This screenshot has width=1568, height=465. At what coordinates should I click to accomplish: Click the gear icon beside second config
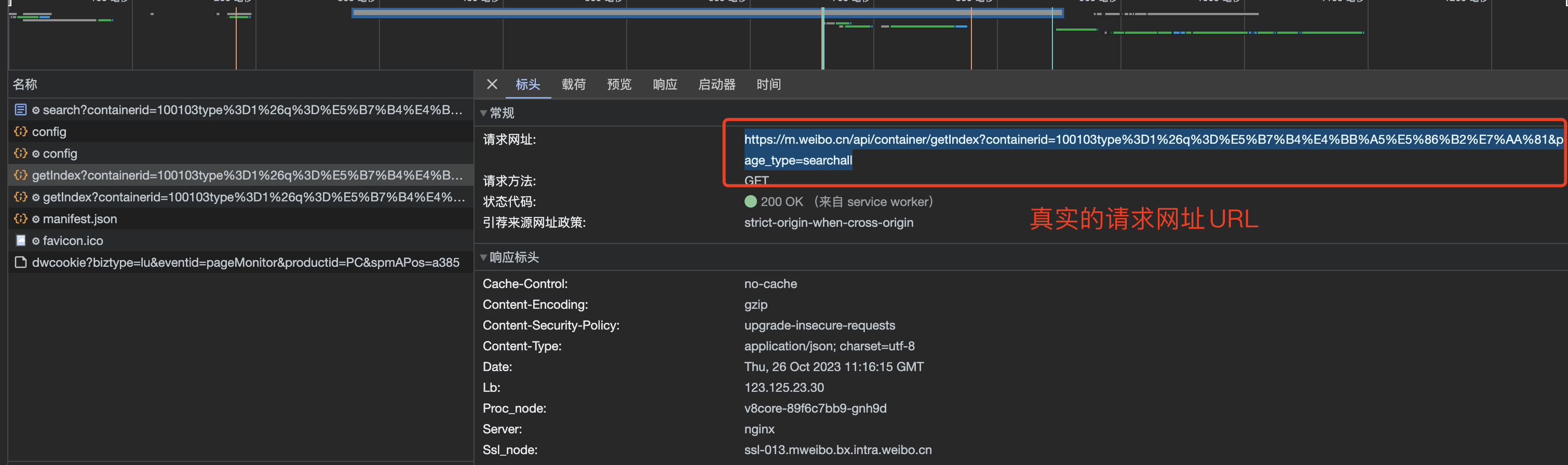[36, 154]
